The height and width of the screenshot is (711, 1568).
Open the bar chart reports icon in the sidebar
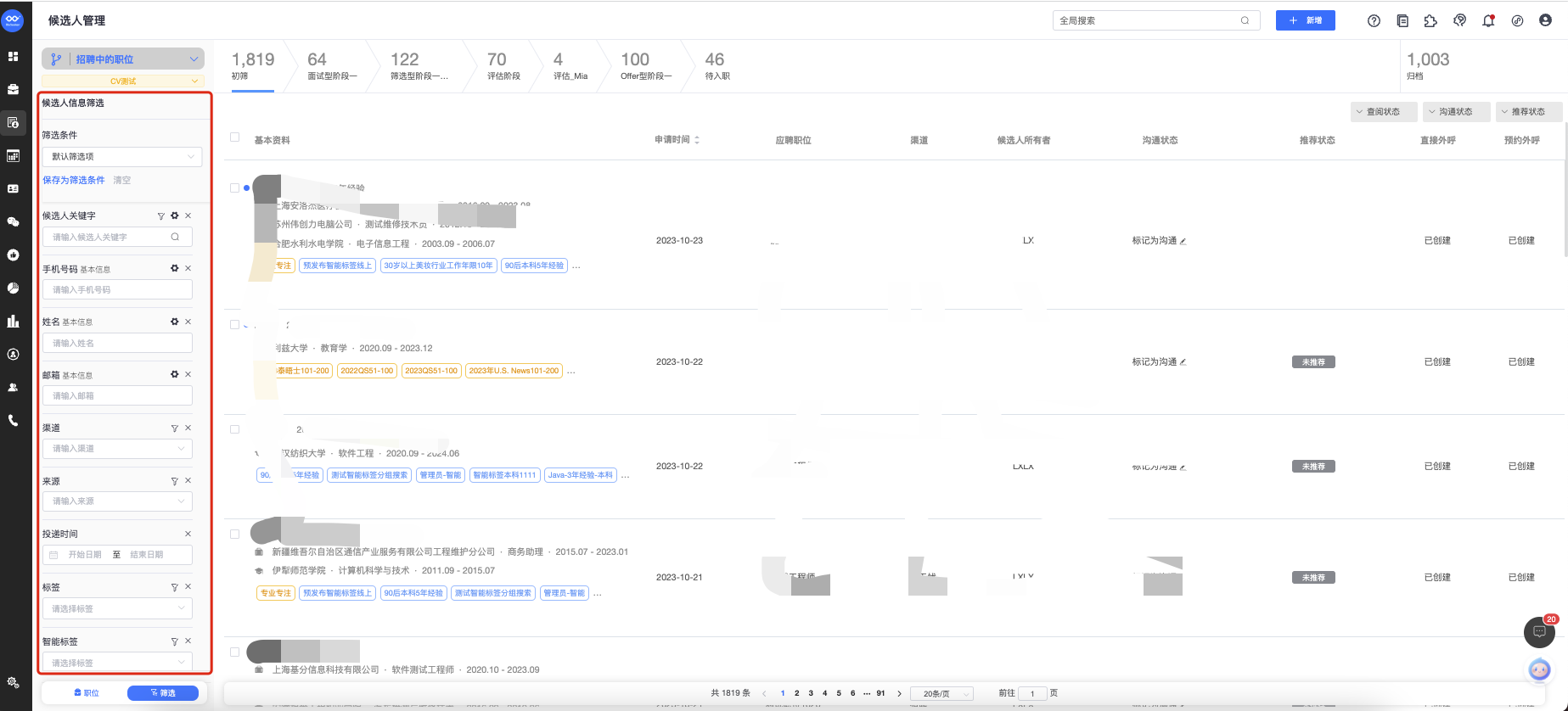pos(13,322)
